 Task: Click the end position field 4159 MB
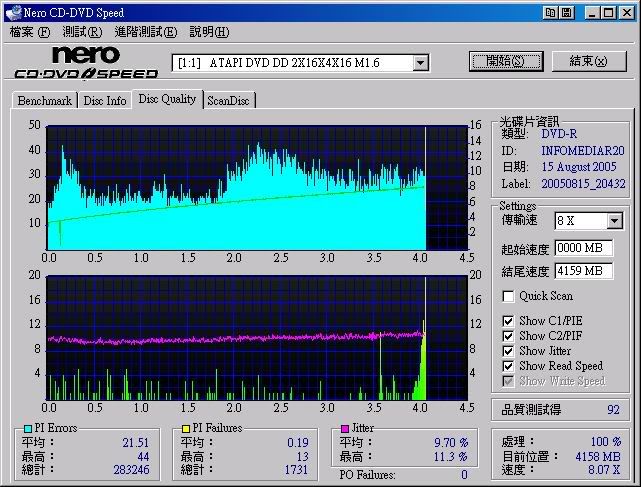pos(583,271)
